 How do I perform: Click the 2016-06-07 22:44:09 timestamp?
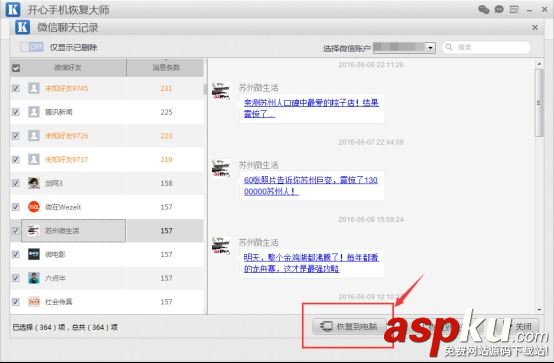[x=371, y=142]
